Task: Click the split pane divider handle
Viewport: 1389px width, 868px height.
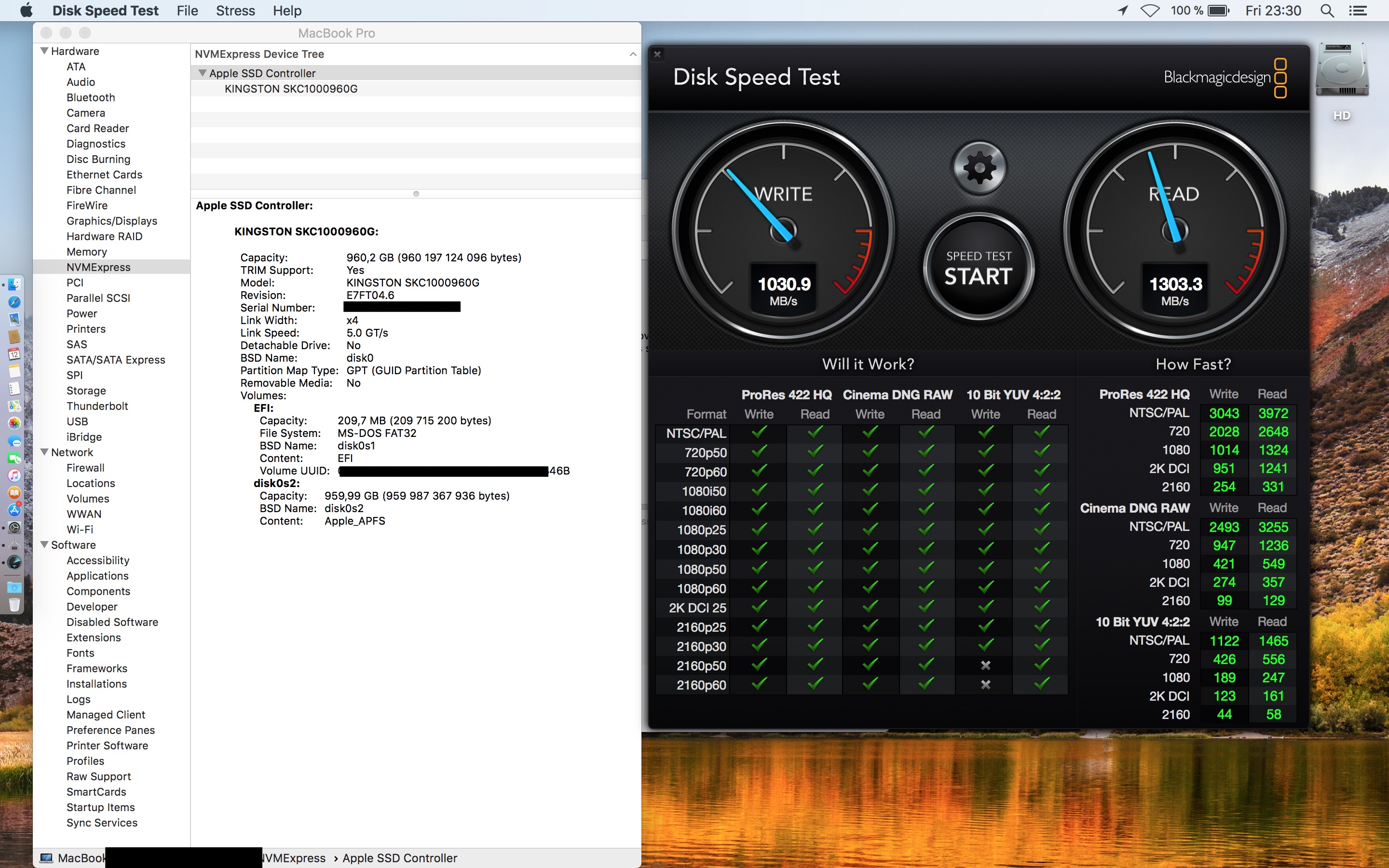Action: point(416,194)
